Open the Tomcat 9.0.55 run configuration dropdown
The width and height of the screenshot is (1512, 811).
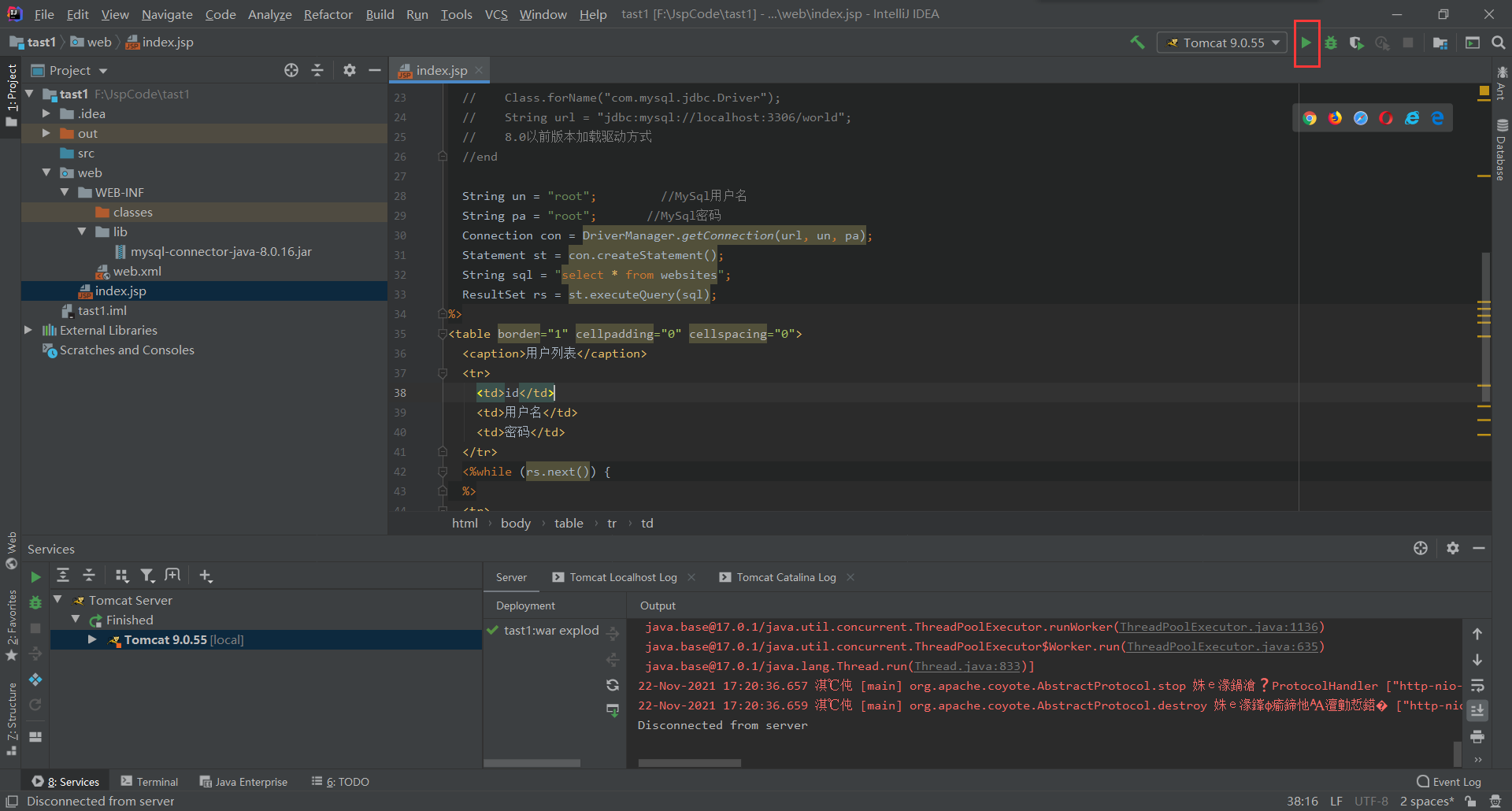point(1222,43)
